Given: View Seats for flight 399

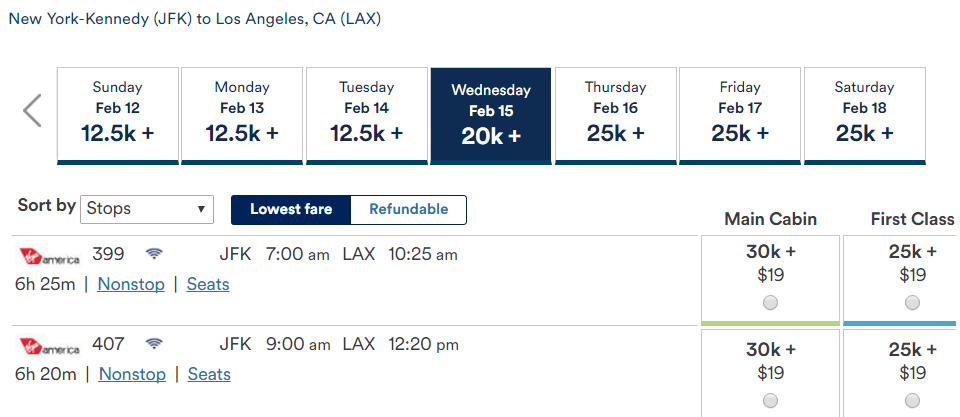Looking at the screenshot, I should point(208,285).
